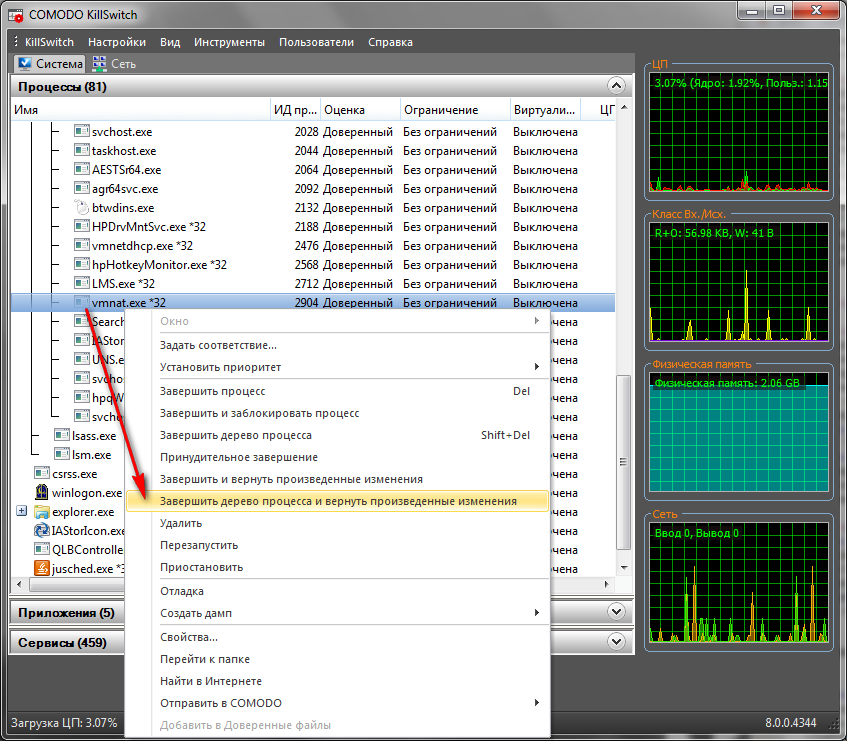
Task: Choose Приостановить in context menu
Action: [338, 567]
